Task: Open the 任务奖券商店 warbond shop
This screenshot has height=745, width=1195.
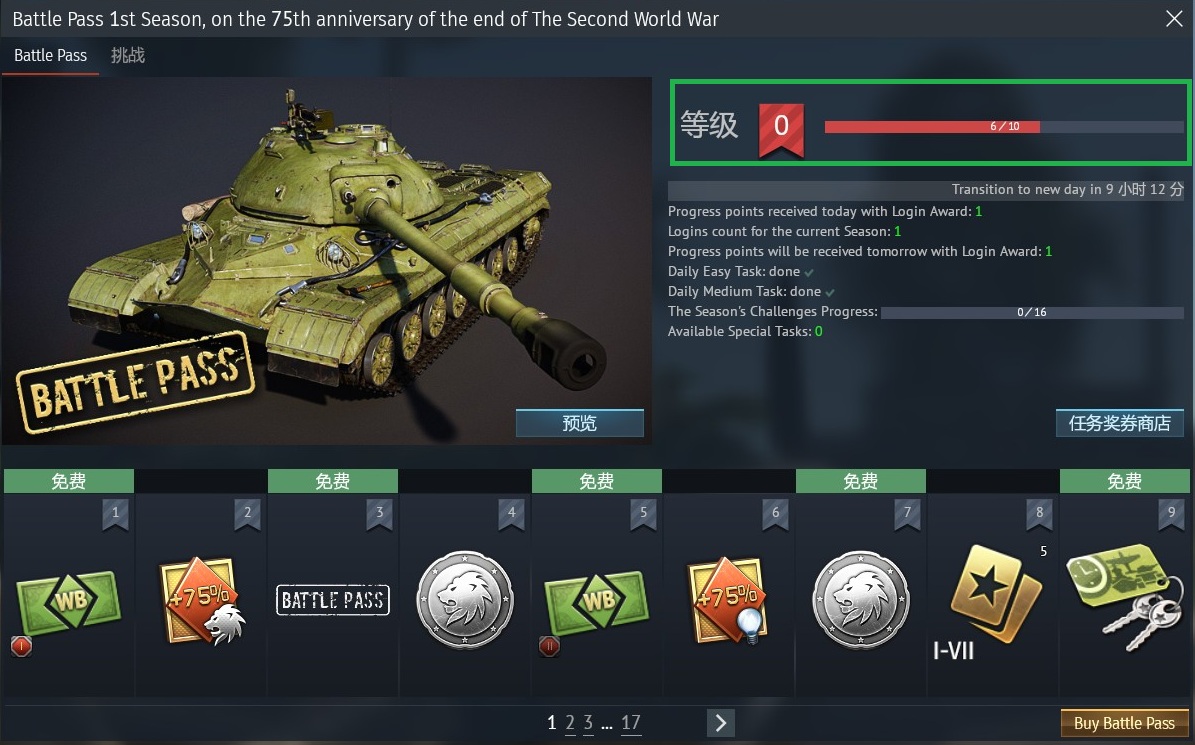Action: (x=1120, y=423)
